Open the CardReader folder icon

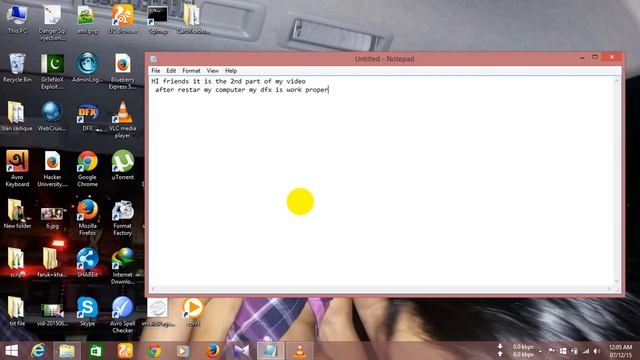tap(193, 19)
